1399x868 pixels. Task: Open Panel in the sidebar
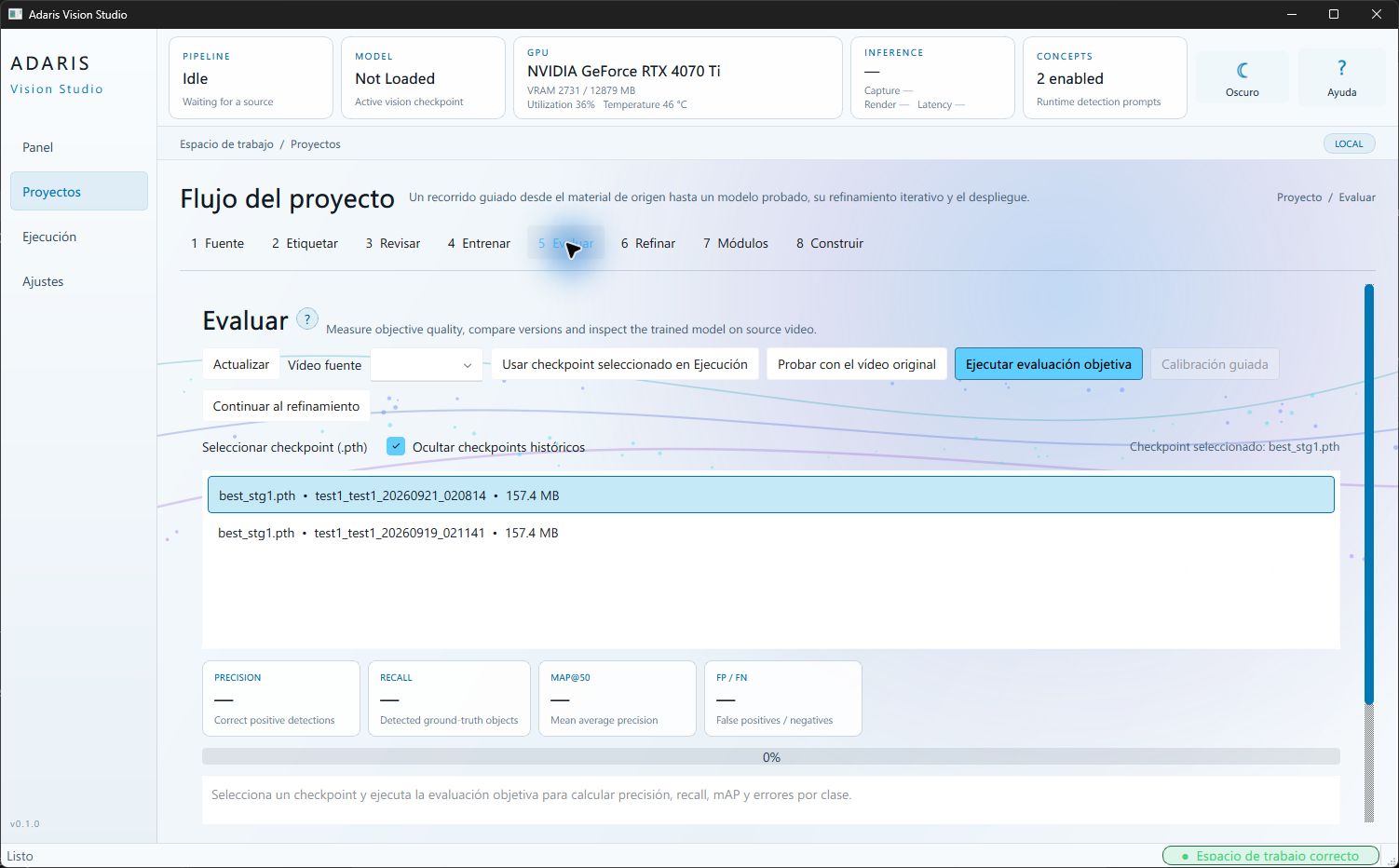tap(78, 147)
